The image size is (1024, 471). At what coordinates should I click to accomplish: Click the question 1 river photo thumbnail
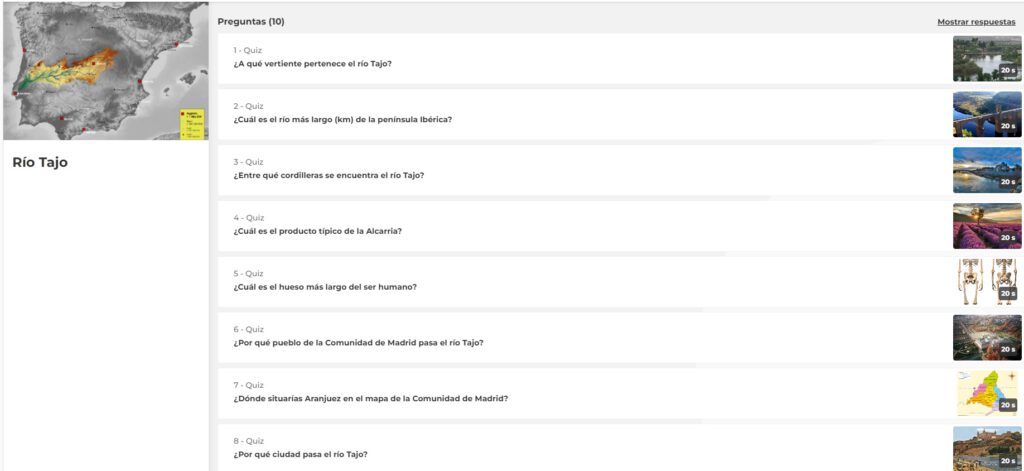pos(986,59)
